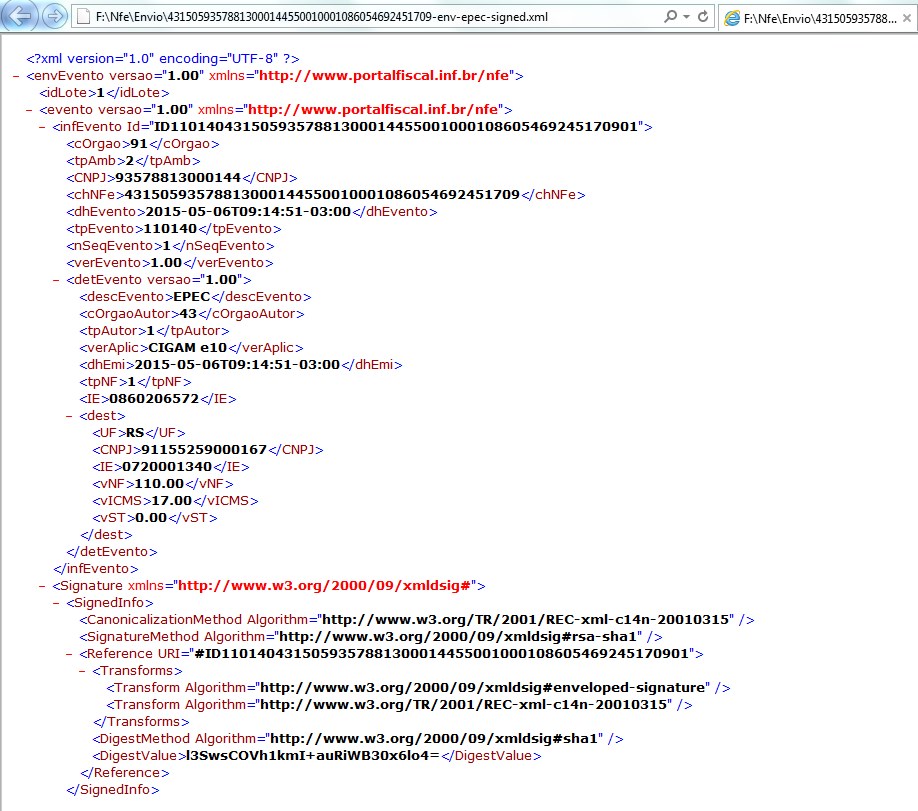Click the closing dest tag
This screenshot has width=918, height=811.
point(107,534)
